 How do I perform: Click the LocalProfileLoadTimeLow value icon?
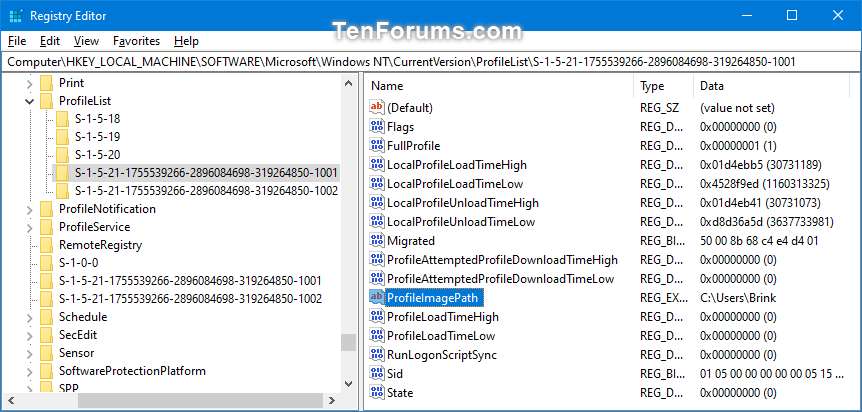click(x=377, y=184)
